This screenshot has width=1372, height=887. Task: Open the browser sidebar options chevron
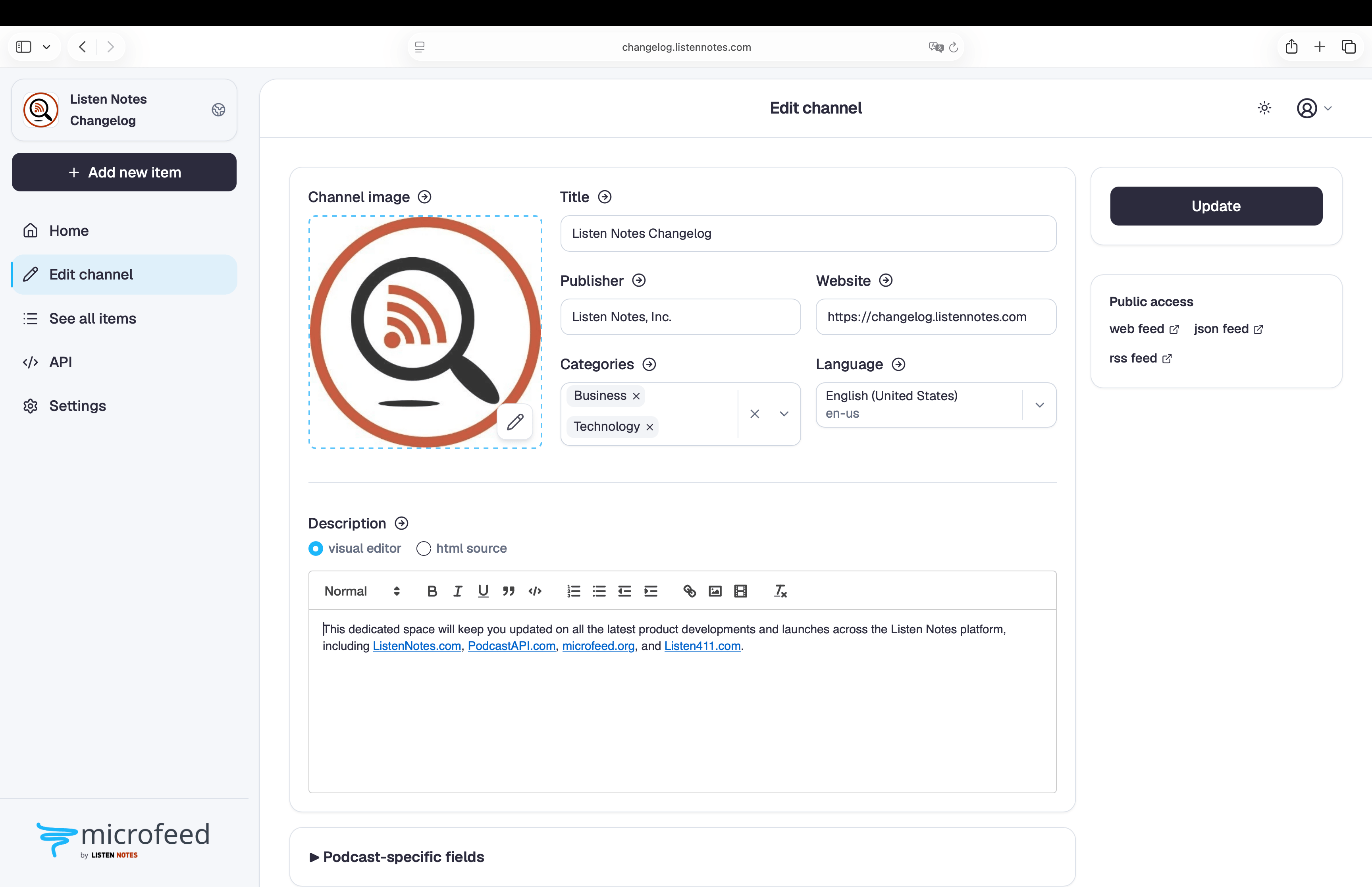pyautogui.click(x=46, y=47)
